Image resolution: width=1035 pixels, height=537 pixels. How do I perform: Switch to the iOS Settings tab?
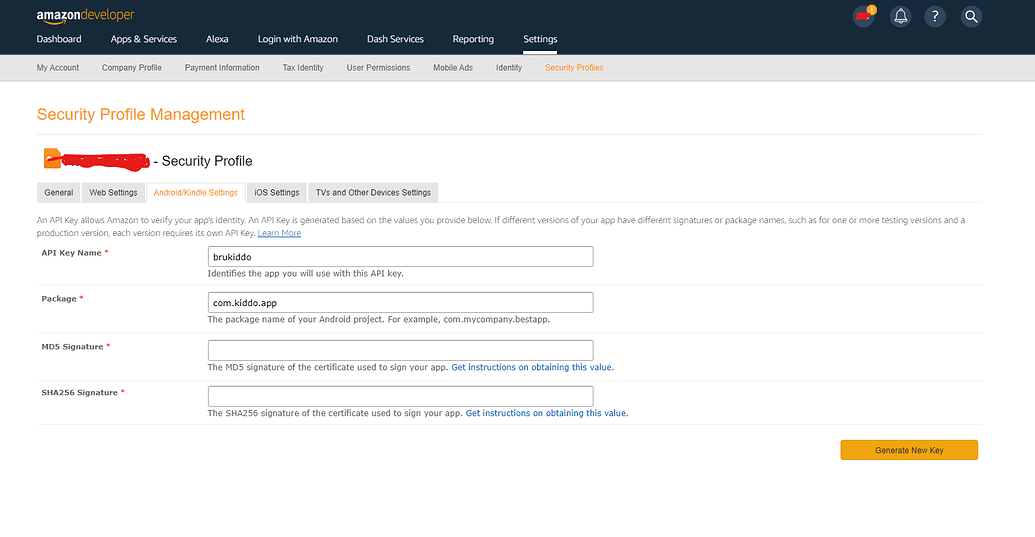click(x=277, y=193)
